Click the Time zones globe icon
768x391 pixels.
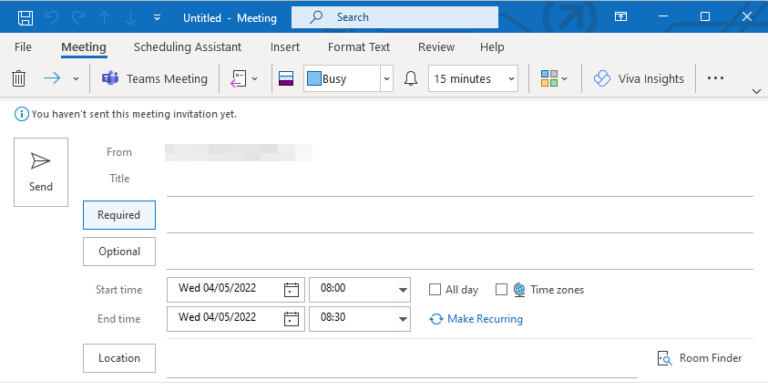(519, 290)
